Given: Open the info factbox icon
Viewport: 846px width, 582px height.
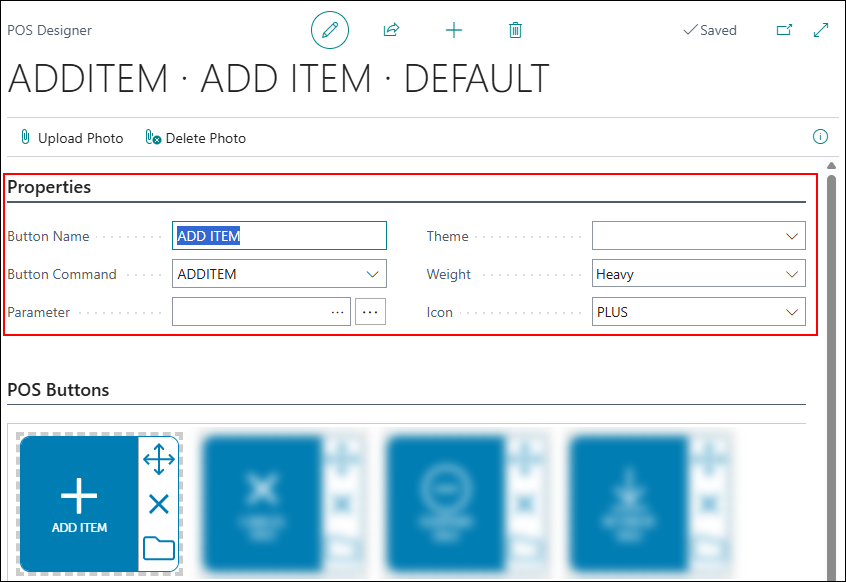Looking at the screenshot, I should (820, 136).
